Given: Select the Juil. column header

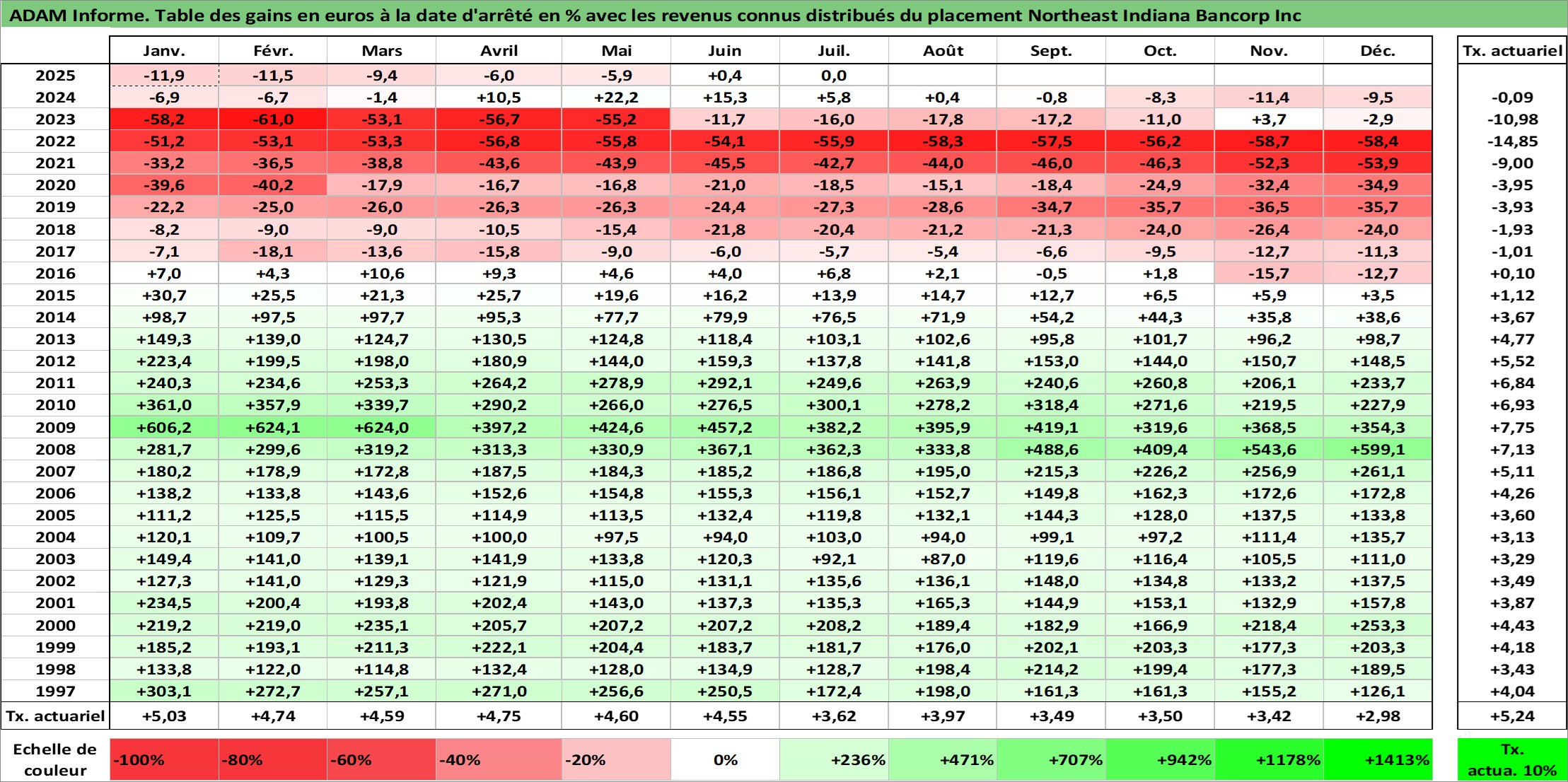Looking at the screenshot, I should coord(834,51).
